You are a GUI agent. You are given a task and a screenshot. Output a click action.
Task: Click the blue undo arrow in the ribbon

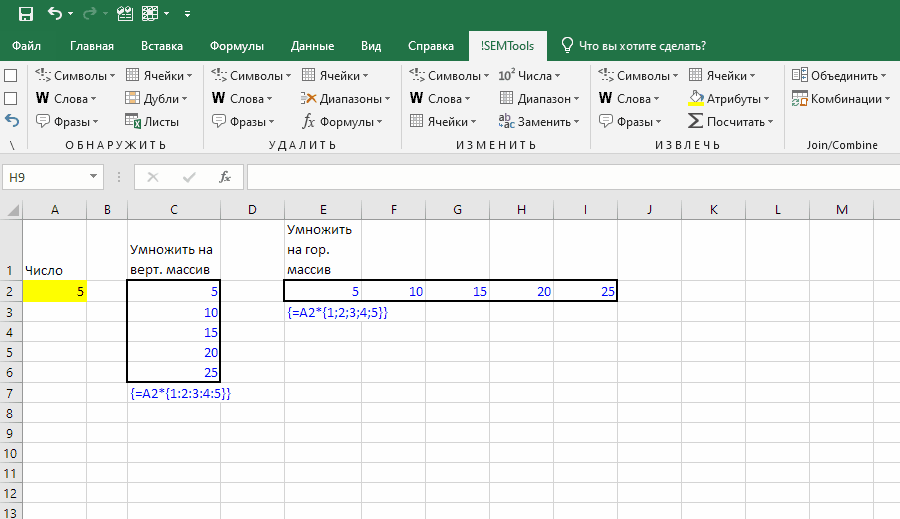click(11, 121)
